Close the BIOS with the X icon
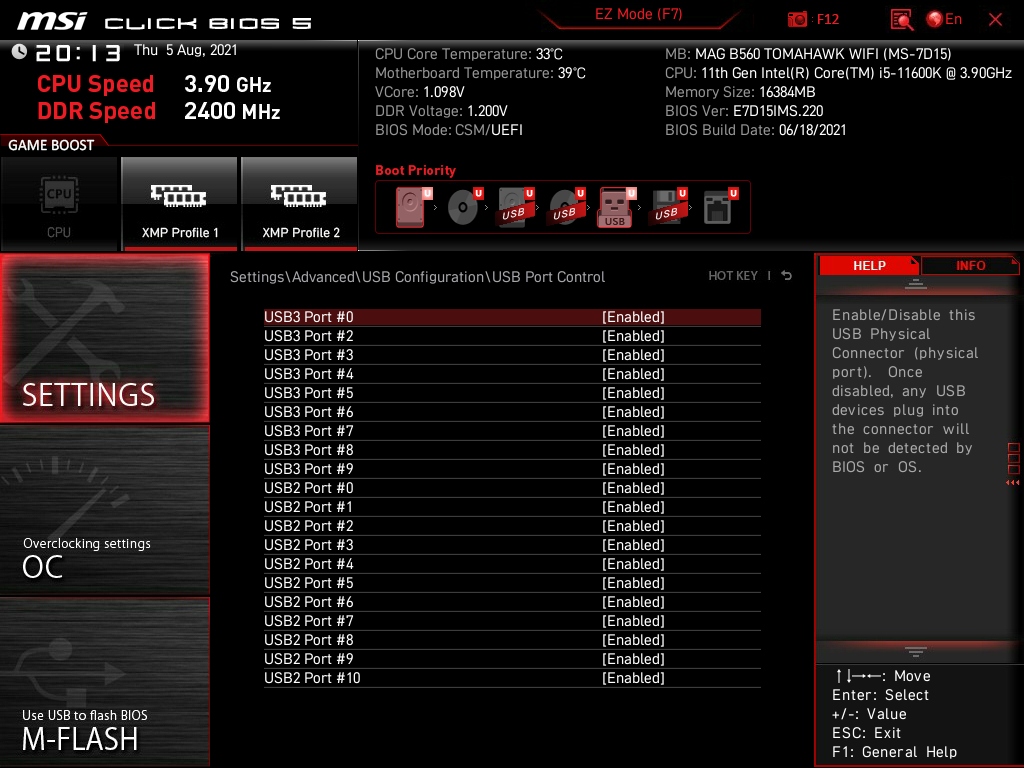The height and width of the screenshot is (768, 1024). click(x=995, y=20)
